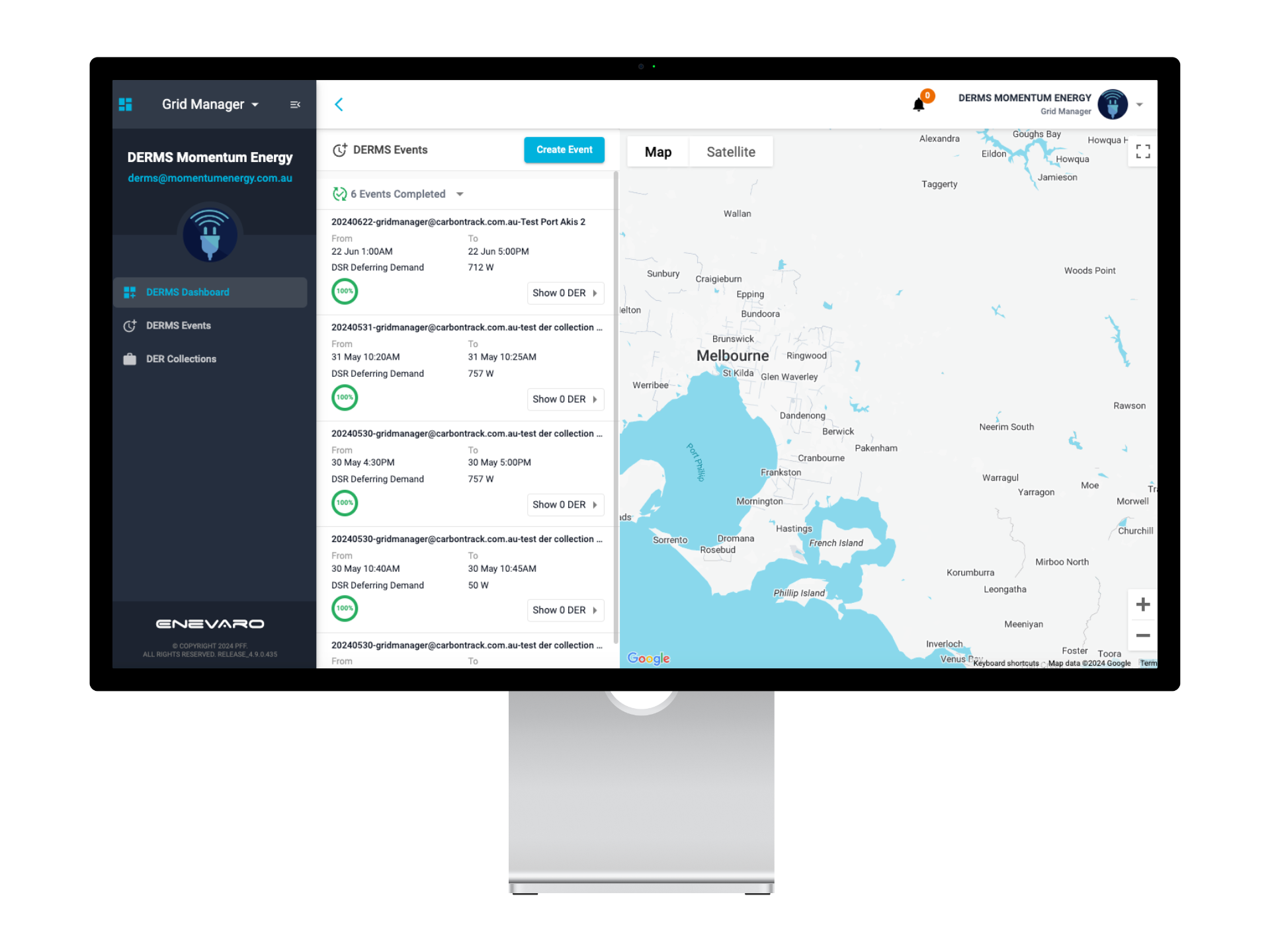
Task: Open notifications via the bell icon
Action: pos(918,104)
